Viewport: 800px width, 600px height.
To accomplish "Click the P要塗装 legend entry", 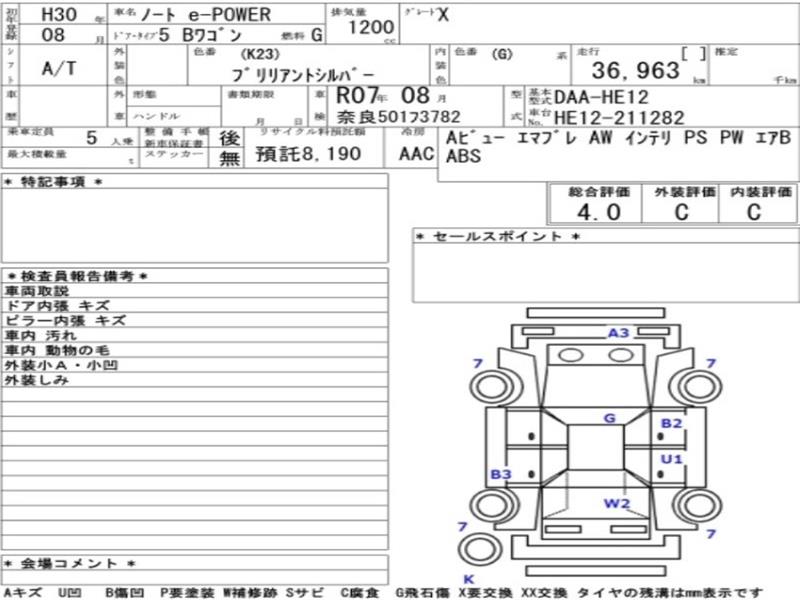I will click(x=187, y=593).
